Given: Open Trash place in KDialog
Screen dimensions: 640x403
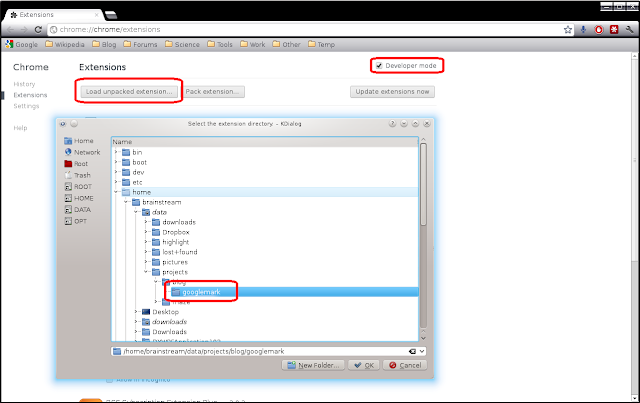Looking at the screenshot, I should pos(78,175).
